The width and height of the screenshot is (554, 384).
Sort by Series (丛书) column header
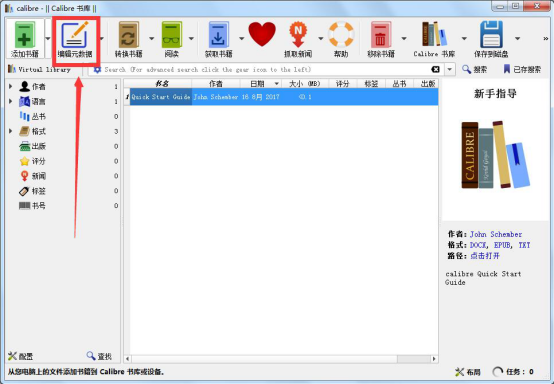399,83
